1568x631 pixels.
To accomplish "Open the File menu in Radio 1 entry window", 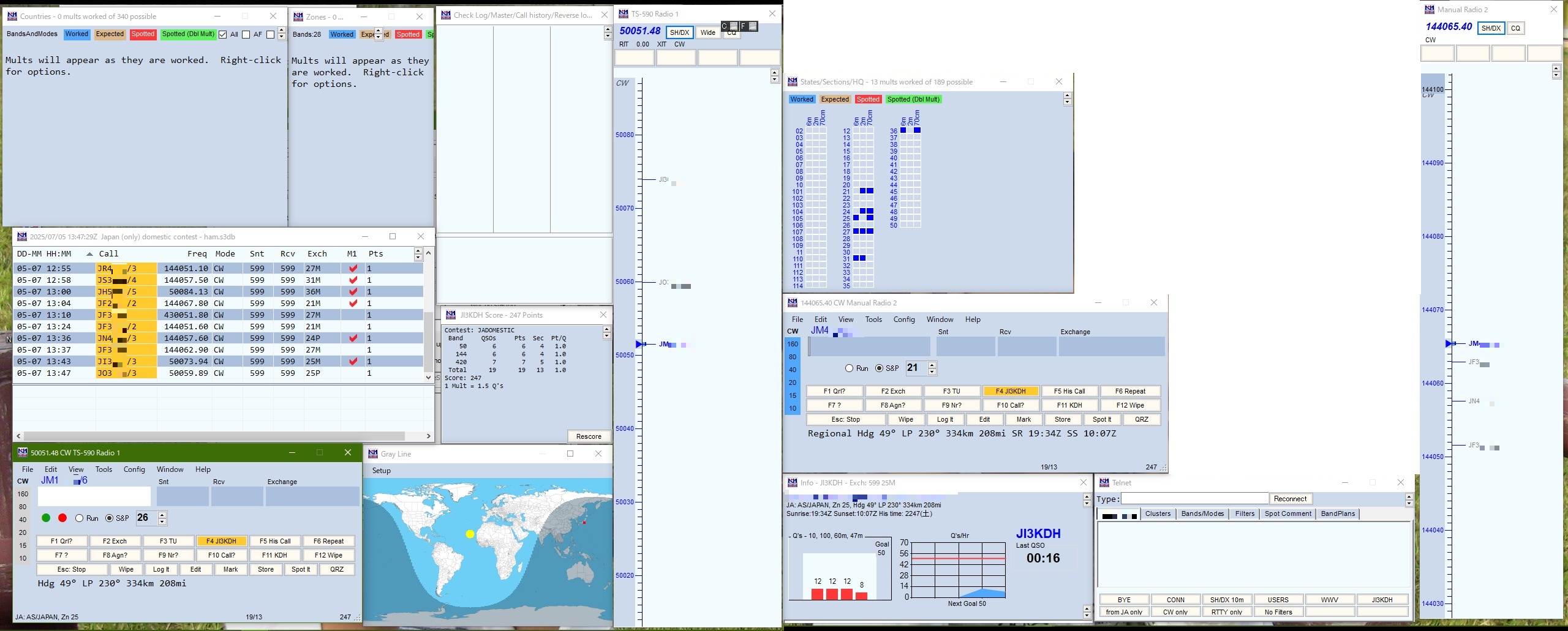I will [x=28, y=469].
